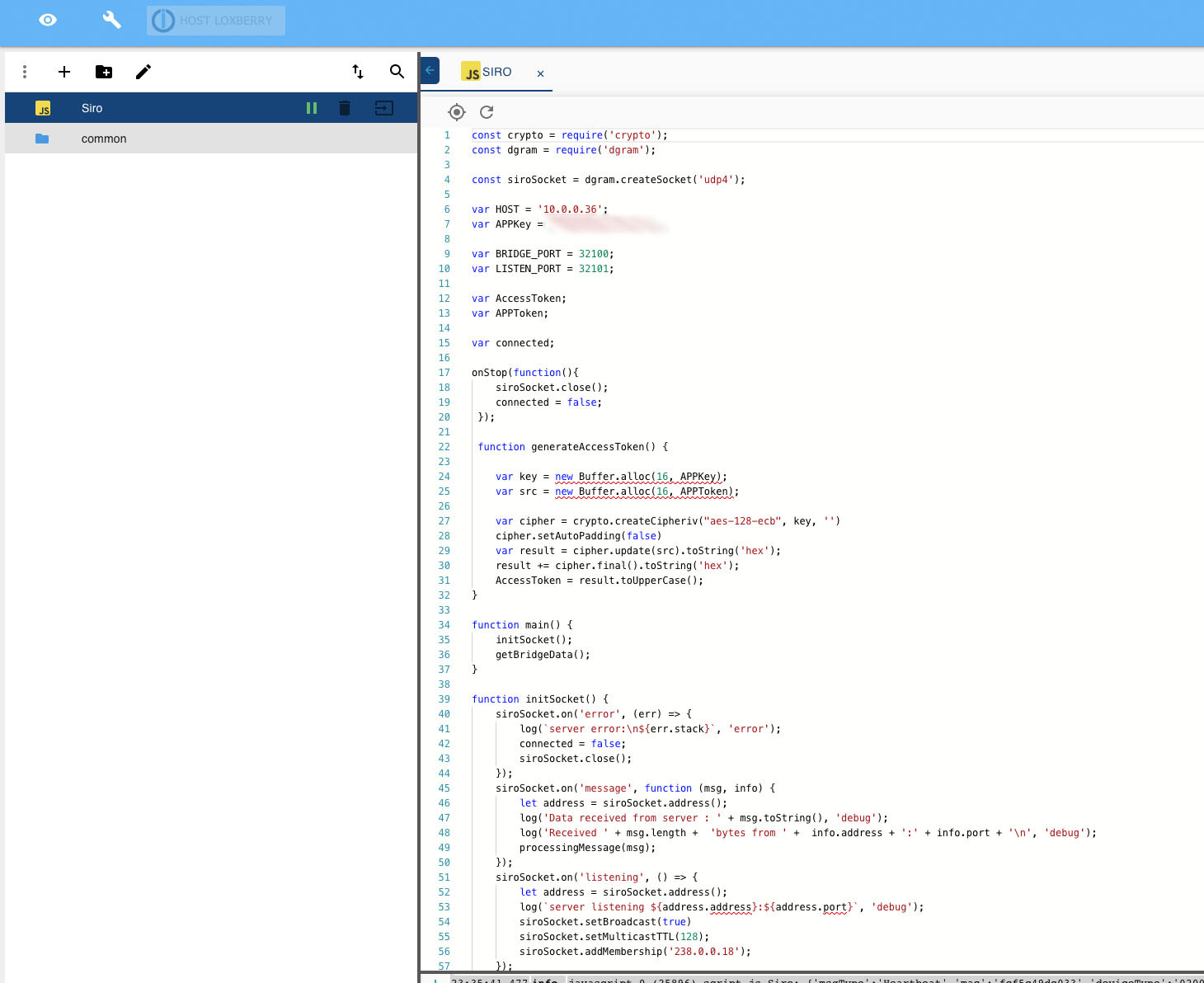This screenshot has height=983, width=1204.
Task: Create a new folder in scripts list
Action: coord(104,72)
